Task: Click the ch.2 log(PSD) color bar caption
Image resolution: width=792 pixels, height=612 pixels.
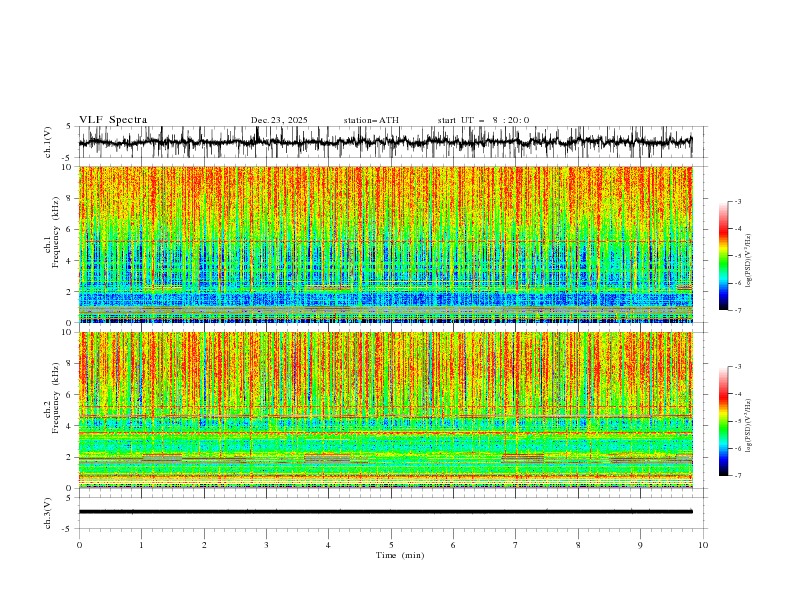Action: point(749,425)
